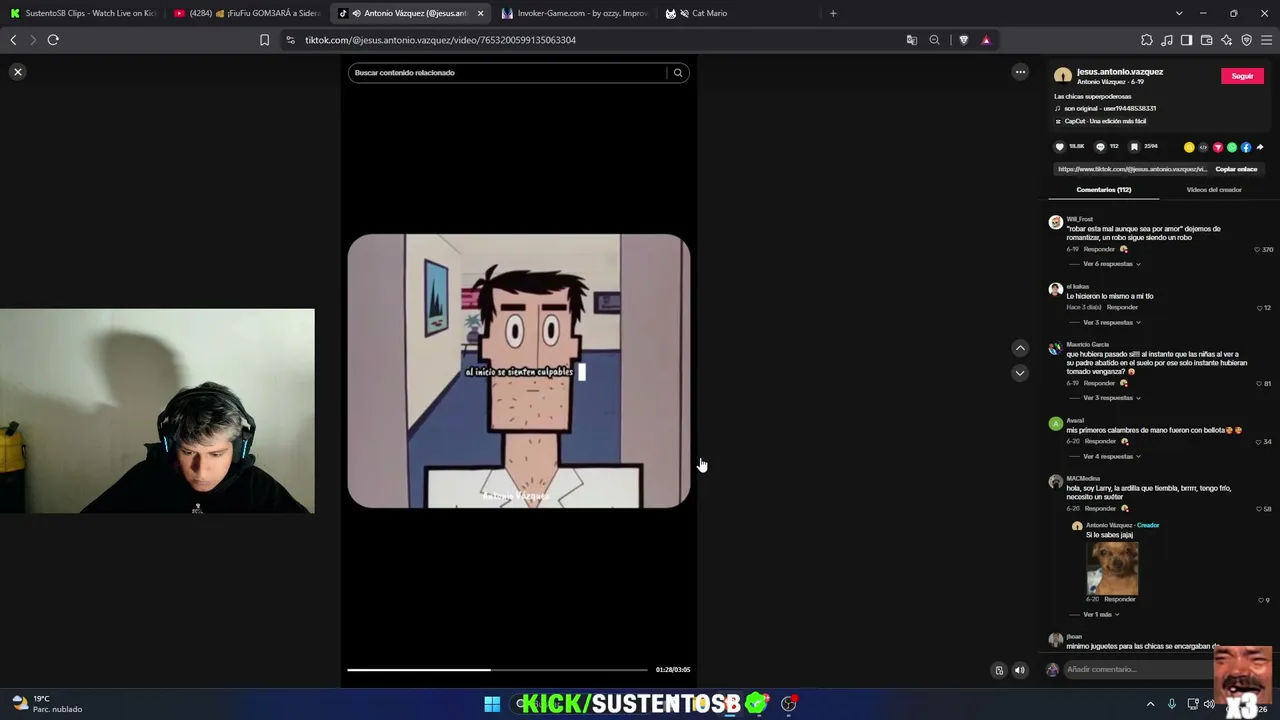The width and height of the screenshot is (1280, 720).
Task: Click the search magnifier in related content bar
Action: (678, 73)
